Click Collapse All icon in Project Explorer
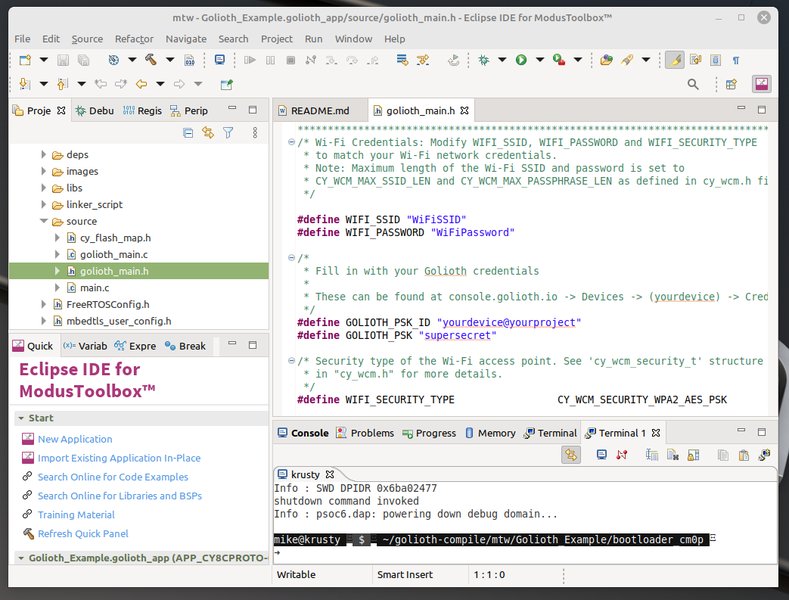The height and width of the screenshot is (600, 789). (188, 133)
